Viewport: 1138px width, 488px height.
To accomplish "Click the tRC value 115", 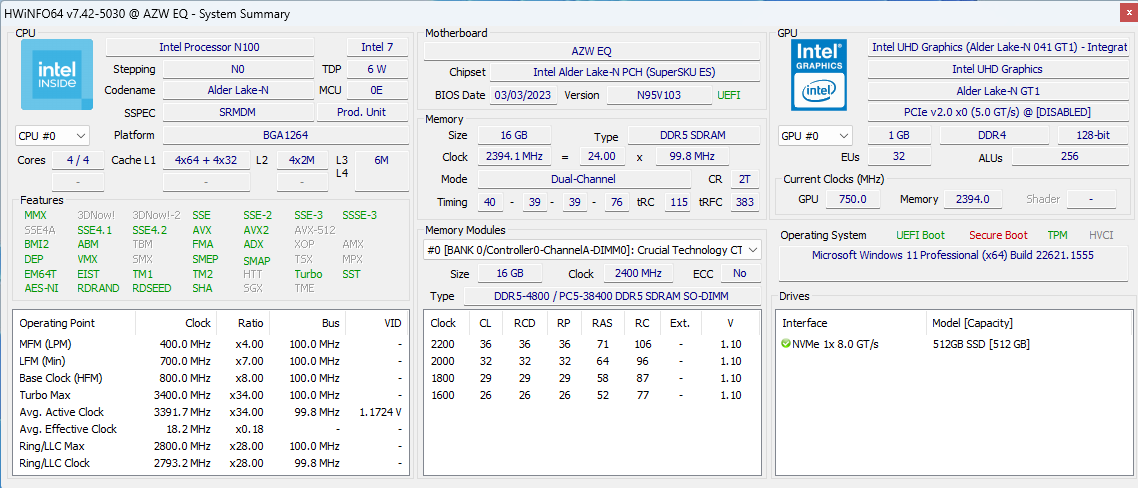I will [679, 203].
